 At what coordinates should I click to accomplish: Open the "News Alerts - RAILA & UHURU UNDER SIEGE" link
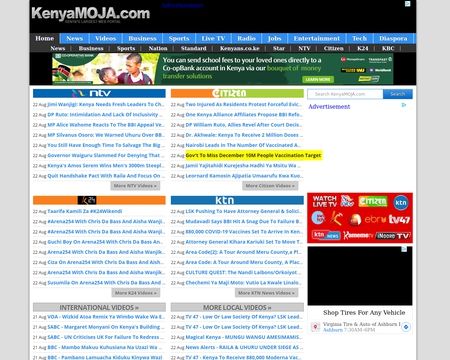tap(244, 347)
